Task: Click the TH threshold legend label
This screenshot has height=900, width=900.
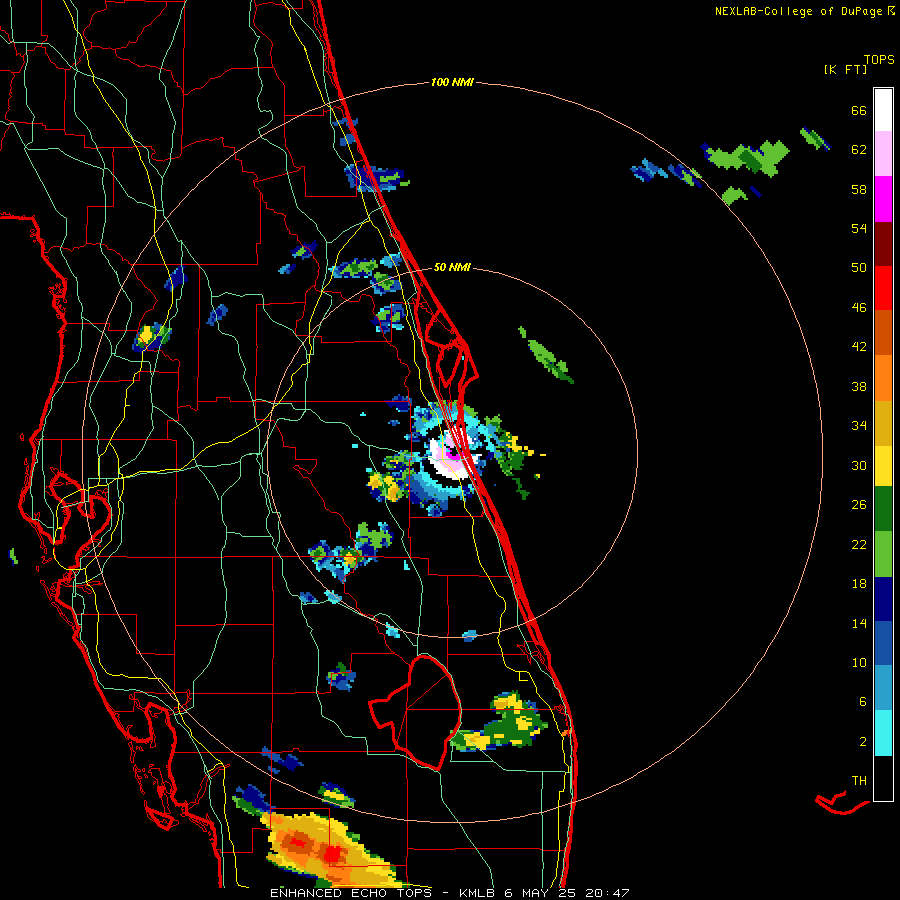Action: tap(859, 781)
